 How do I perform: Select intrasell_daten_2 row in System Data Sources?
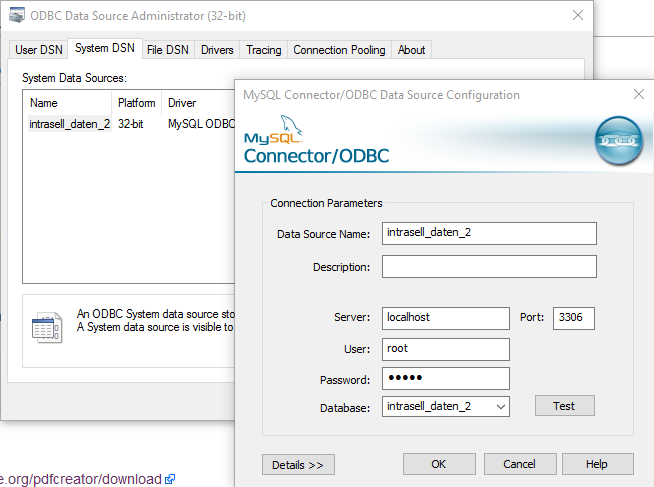point(129,124)
